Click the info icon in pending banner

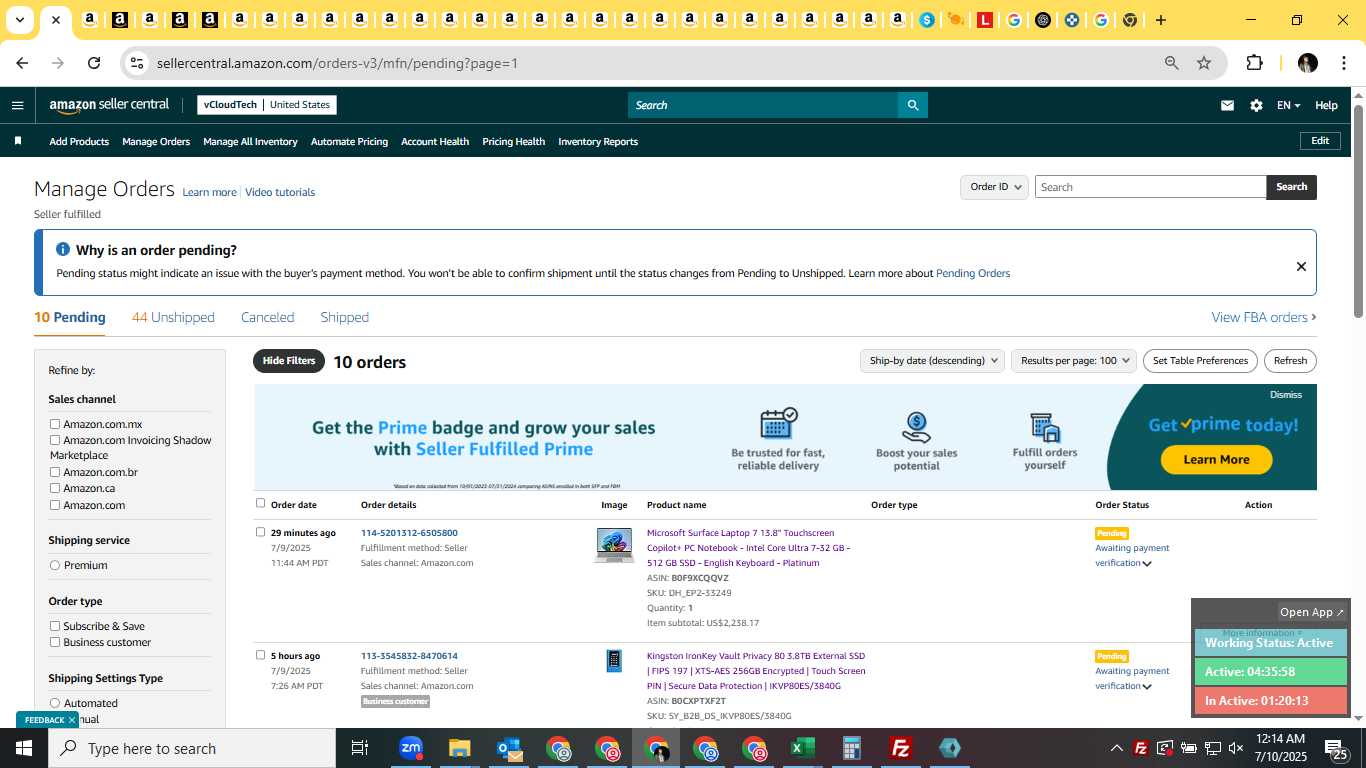coord(63,250)
